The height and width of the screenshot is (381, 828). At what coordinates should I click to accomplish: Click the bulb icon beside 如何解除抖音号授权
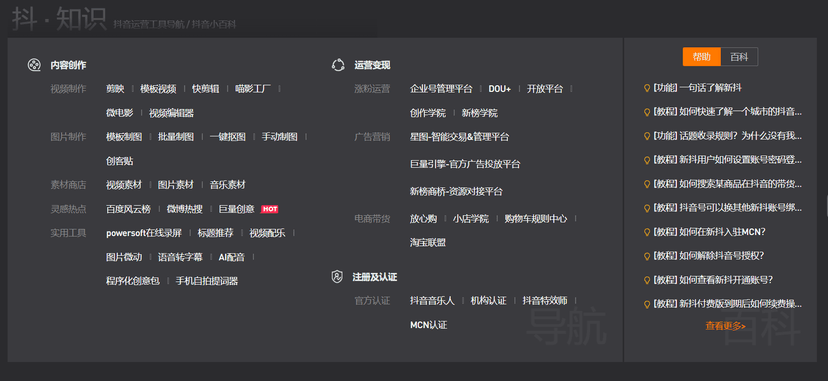(x=646, y=256)
